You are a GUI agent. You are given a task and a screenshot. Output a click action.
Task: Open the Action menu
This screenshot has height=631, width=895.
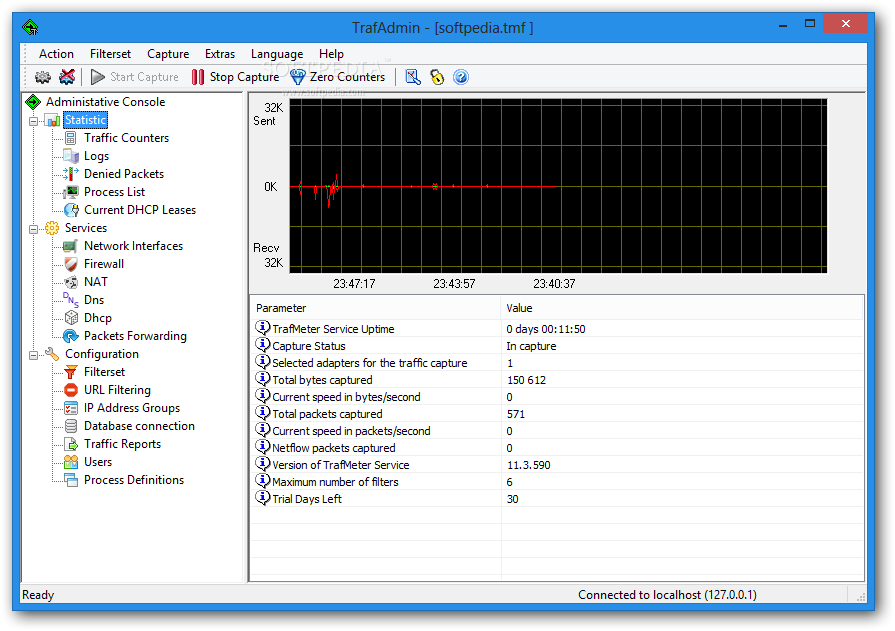[x=56, y=54]
